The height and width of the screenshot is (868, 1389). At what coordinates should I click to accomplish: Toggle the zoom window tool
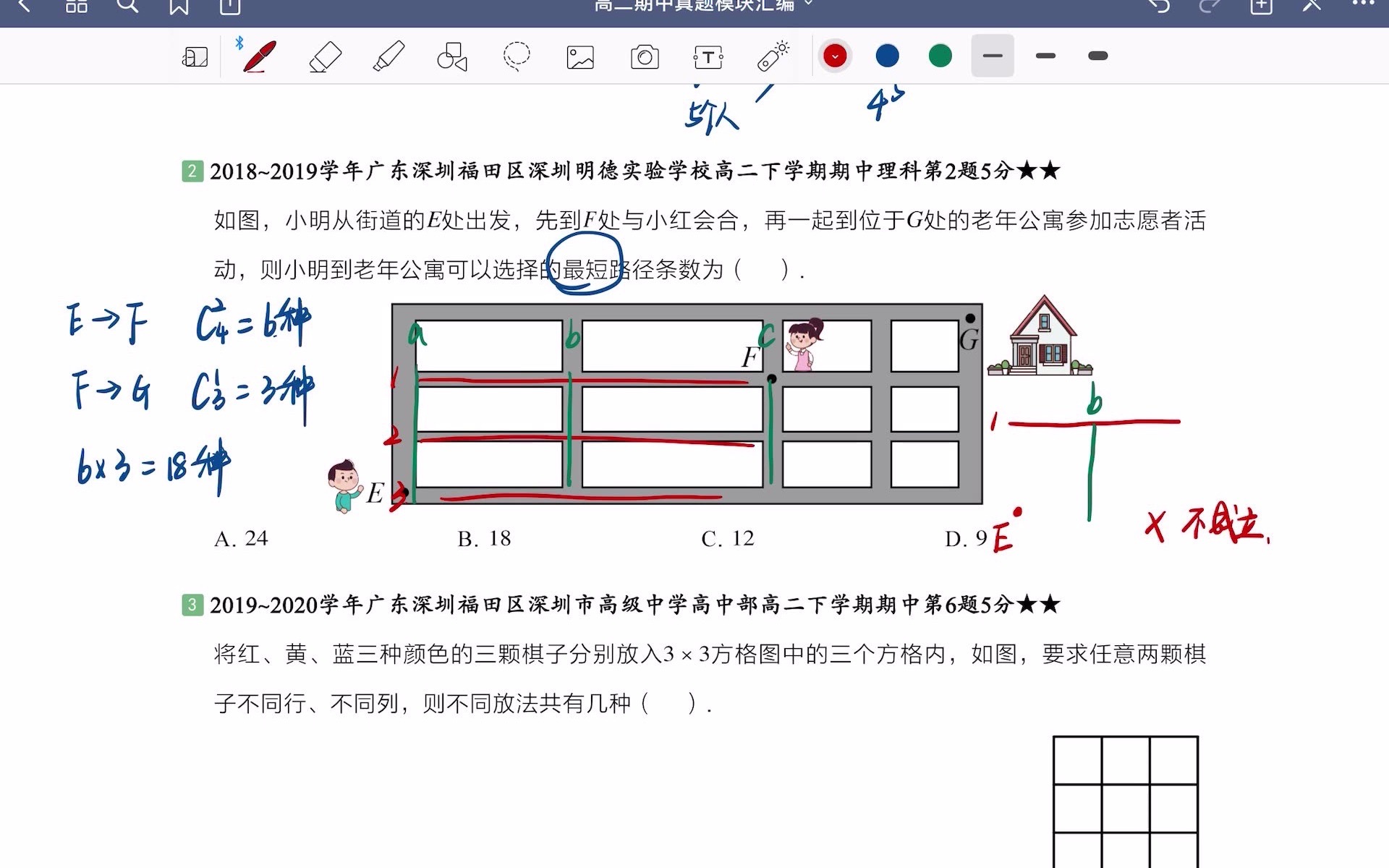click(195, 57)
